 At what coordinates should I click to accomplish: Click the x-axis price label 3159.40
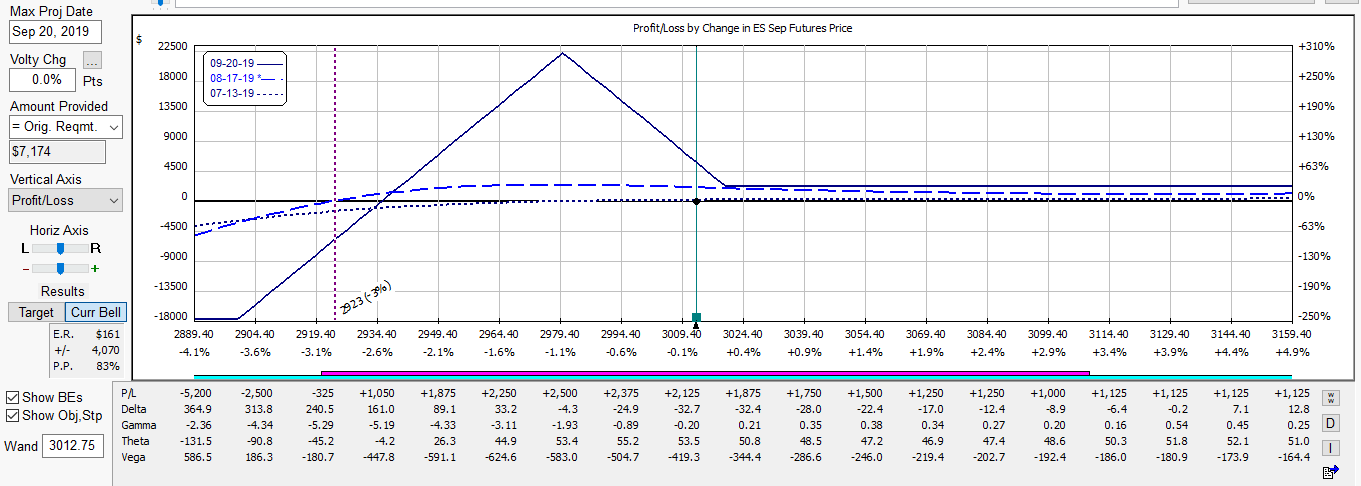1291,334
